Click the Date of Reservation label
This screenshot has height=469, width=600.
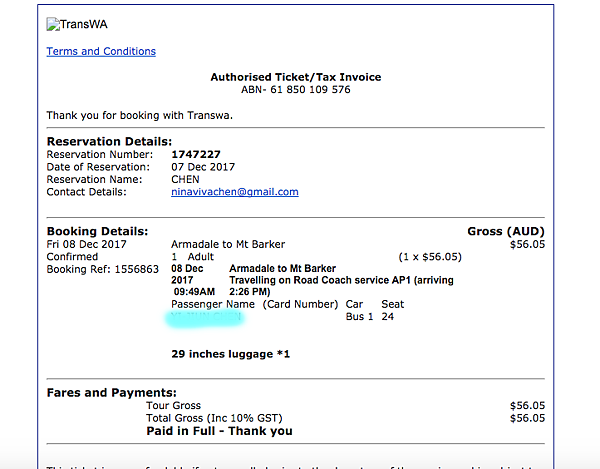tap(98, 167)
